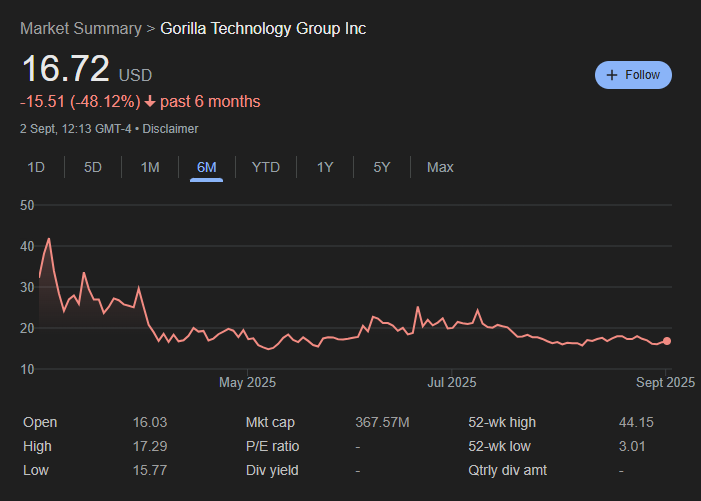Click the -15.51 (-48.12%) change text

point(80,102)
